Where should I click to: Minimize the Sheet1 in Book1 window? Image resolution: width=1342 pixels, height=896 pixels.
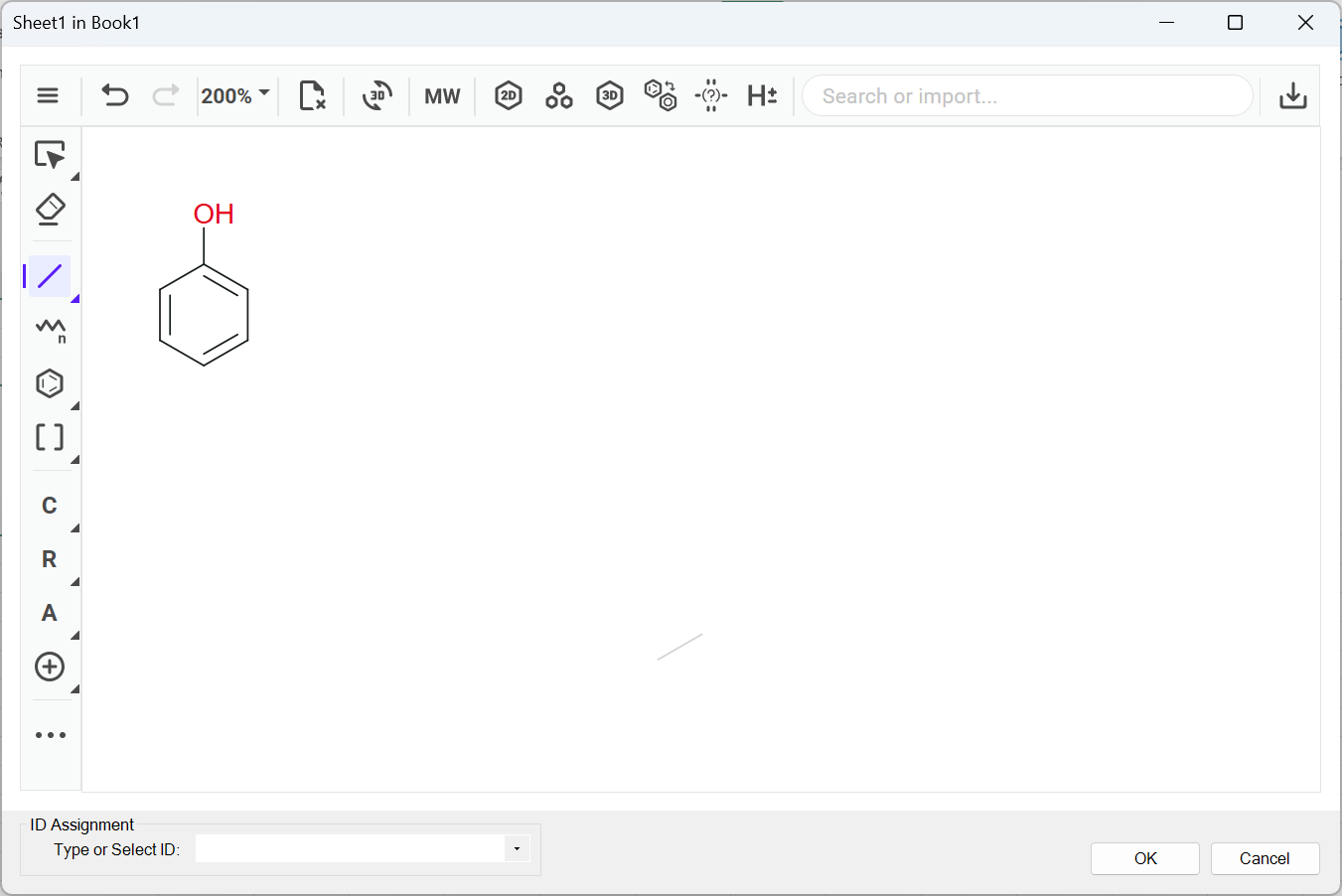(x=1167, y=23)
